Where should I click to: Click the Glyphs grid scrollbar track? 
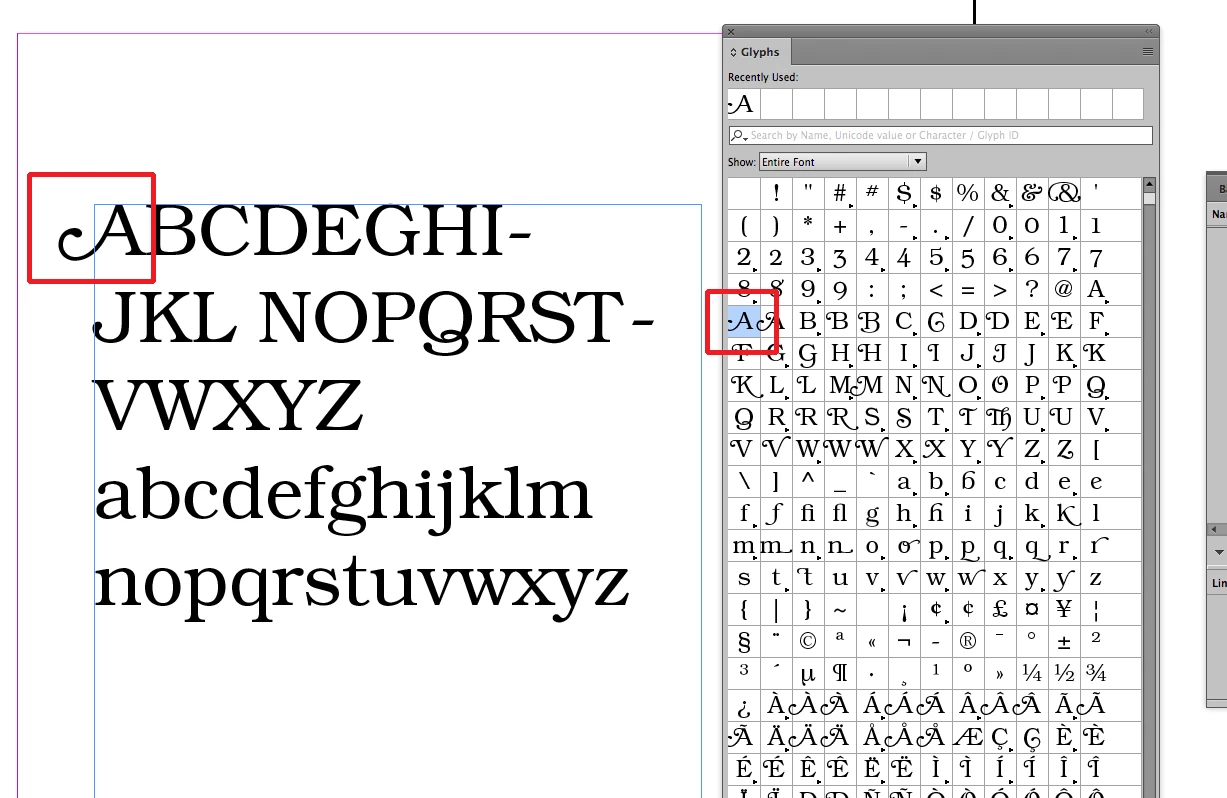pos(1149,500)
